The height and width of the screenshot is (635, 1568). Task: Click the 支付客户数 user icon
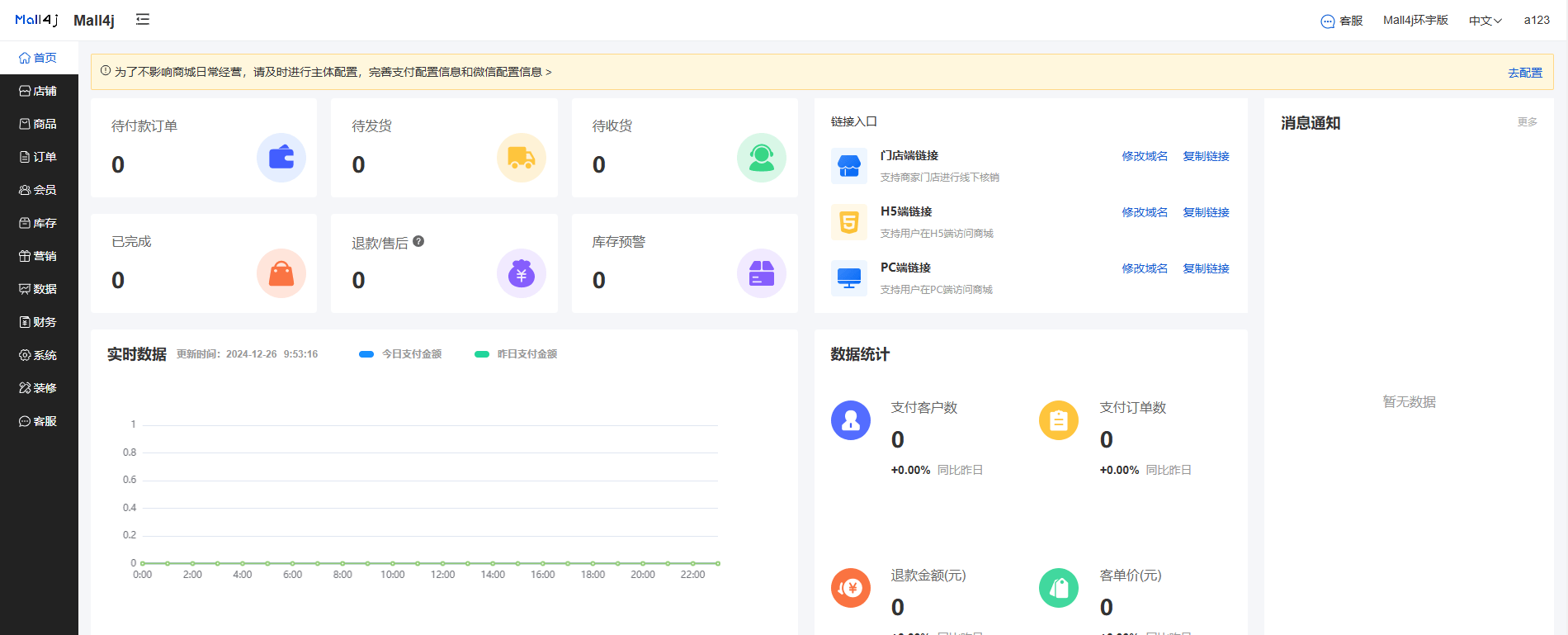851,420
